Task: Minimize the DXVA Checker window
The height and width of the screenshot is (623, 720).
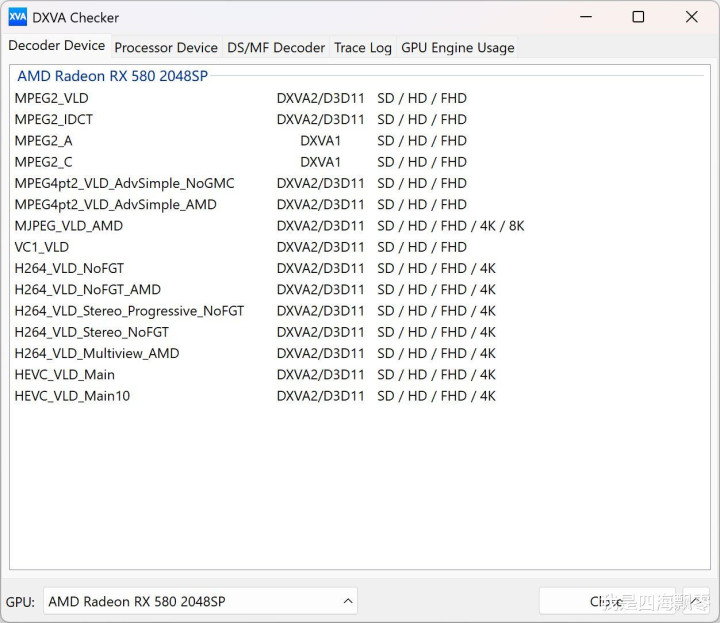Action: click(586, 17)
